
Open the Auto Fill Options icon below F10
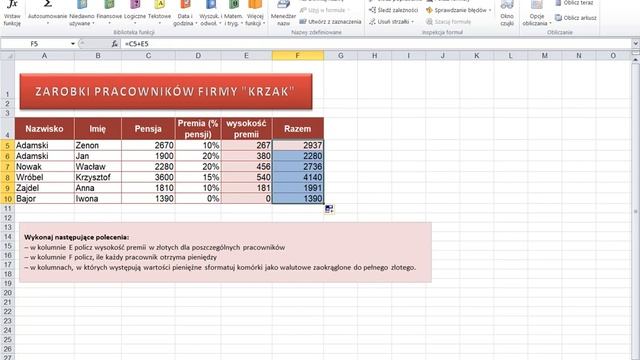tap(329, 209)
